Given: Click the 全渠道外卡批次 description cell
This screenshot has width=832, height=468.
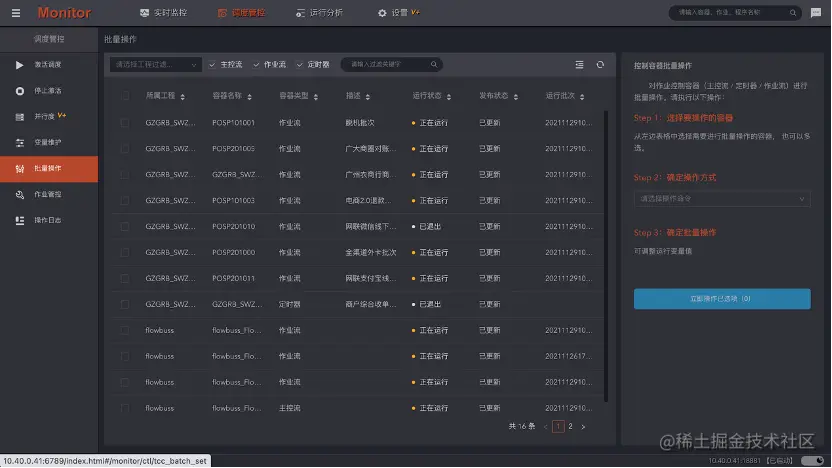Looking at the screenshot, I should click(371, 253).
